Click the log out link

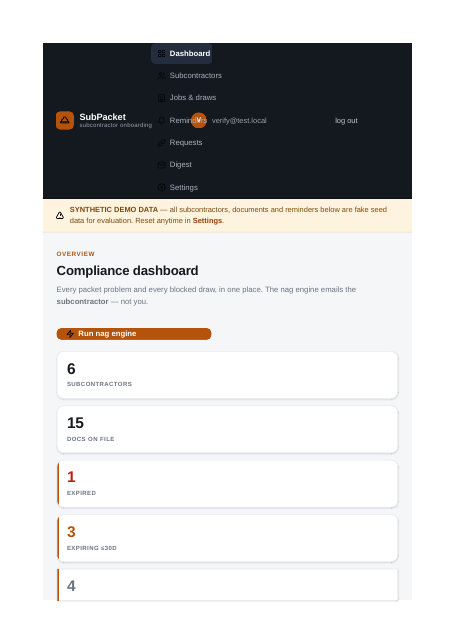point(346,120)
